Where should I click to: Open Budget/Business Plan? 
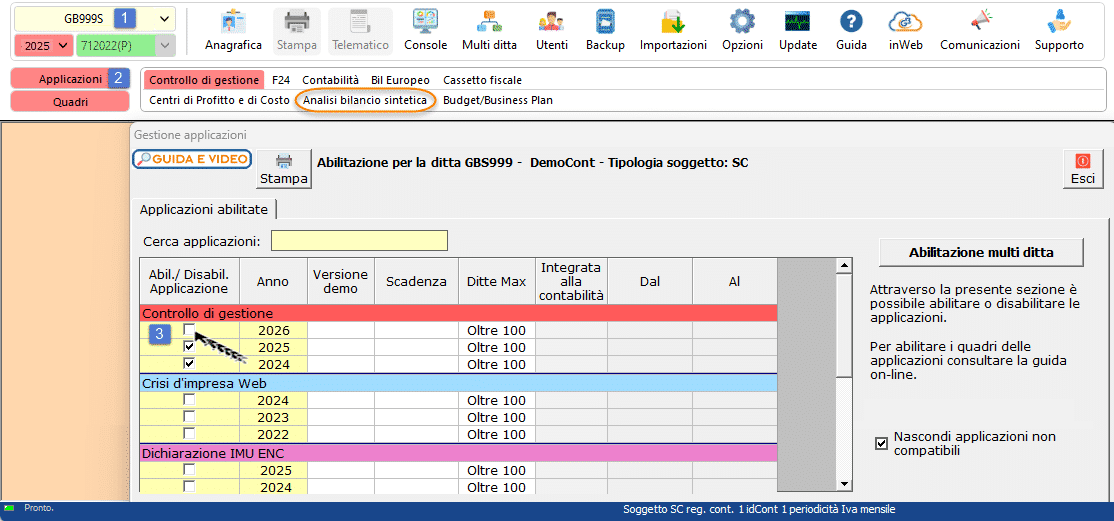point(498,100)
